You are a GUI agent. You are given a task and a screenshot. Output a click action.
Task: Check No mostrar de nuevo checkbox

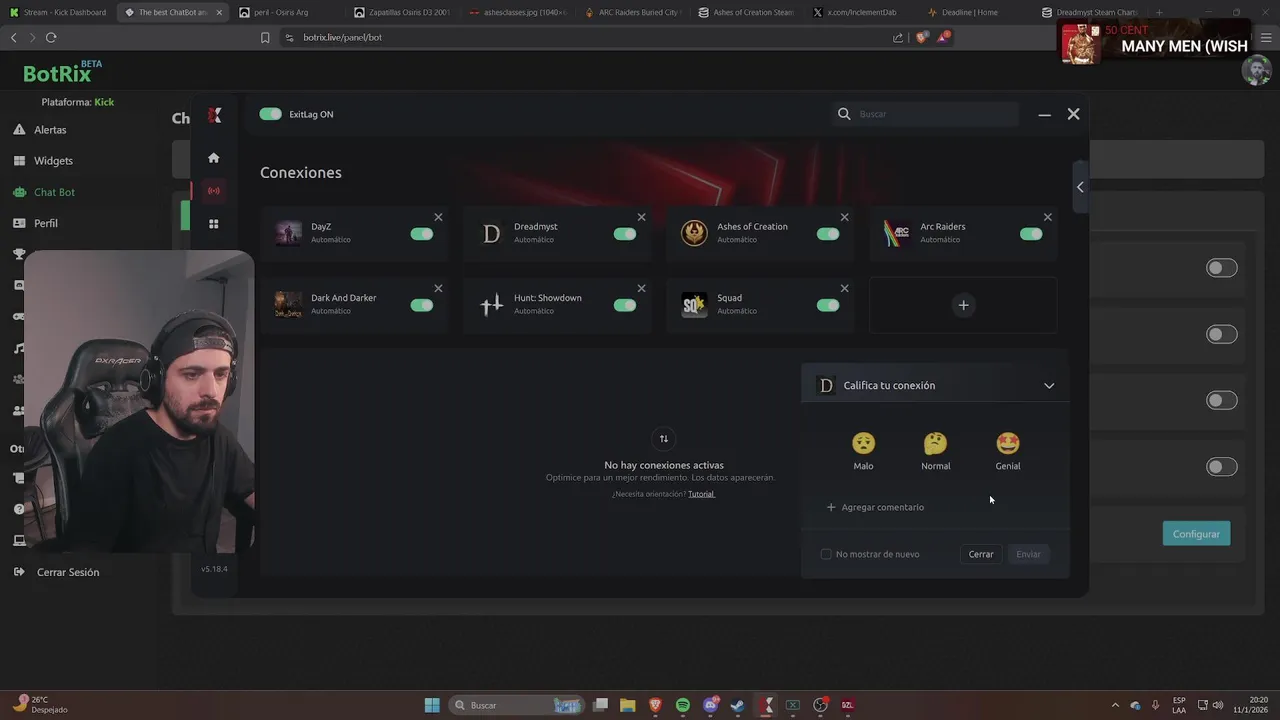coord(826,554)
